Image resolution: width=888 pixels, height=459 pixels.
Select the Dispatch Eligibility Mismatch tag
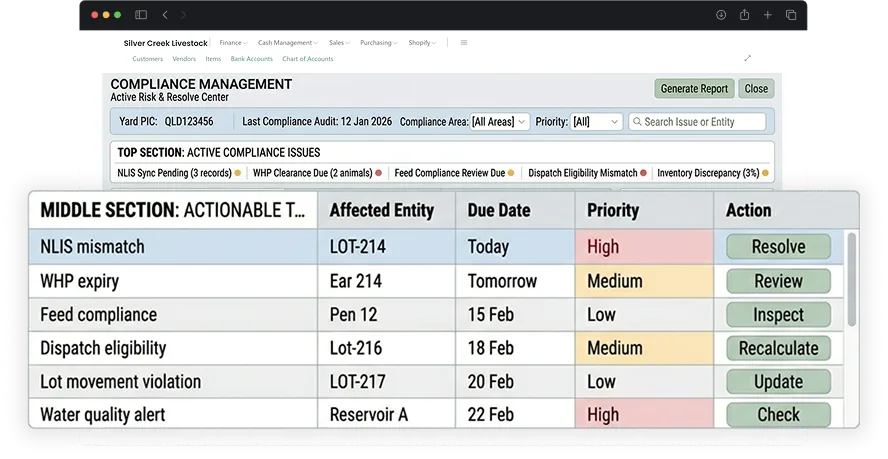pos(587,173)
